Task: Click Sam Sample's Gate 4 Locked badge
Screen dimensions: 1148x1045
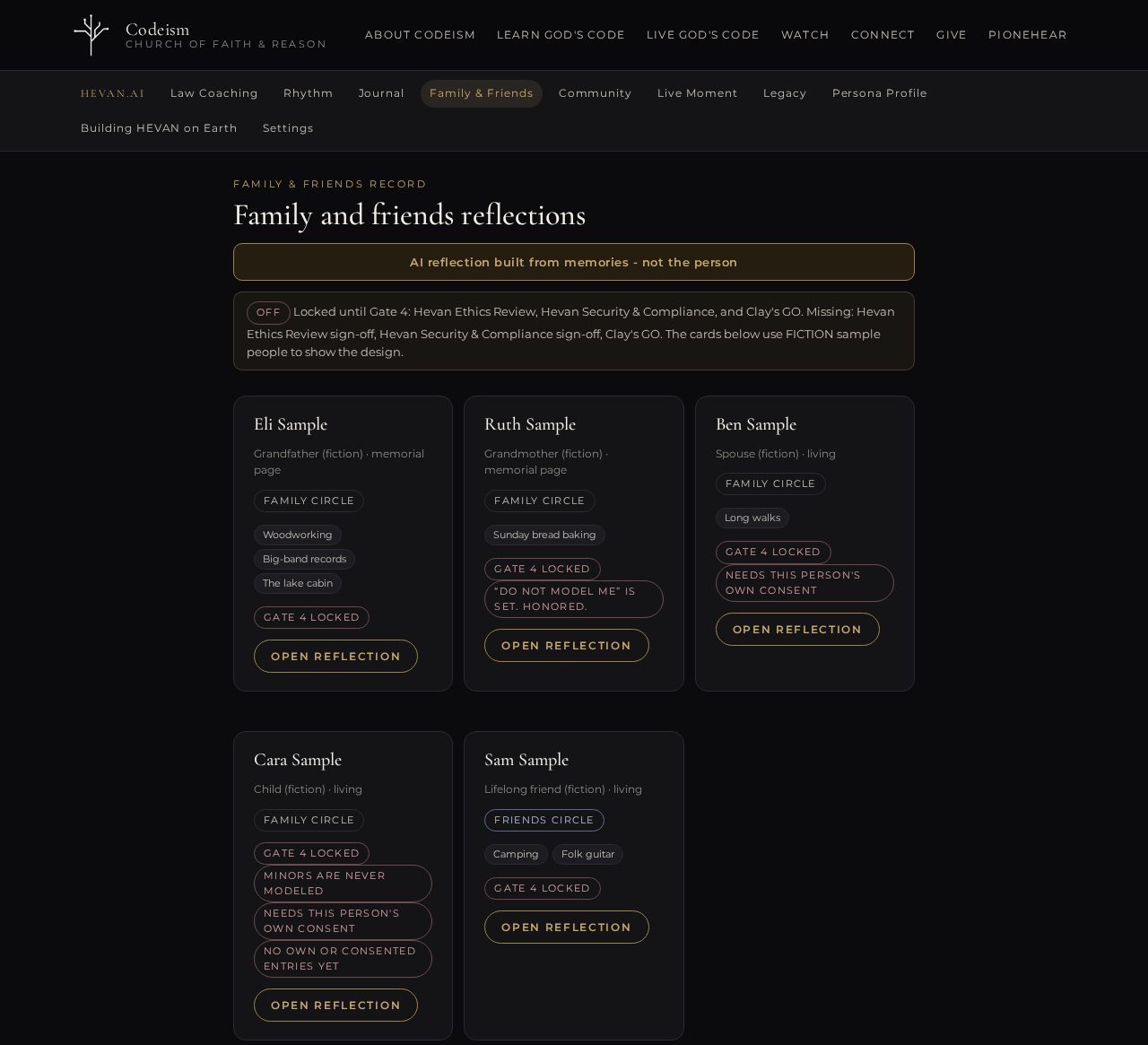Action: 543,888
